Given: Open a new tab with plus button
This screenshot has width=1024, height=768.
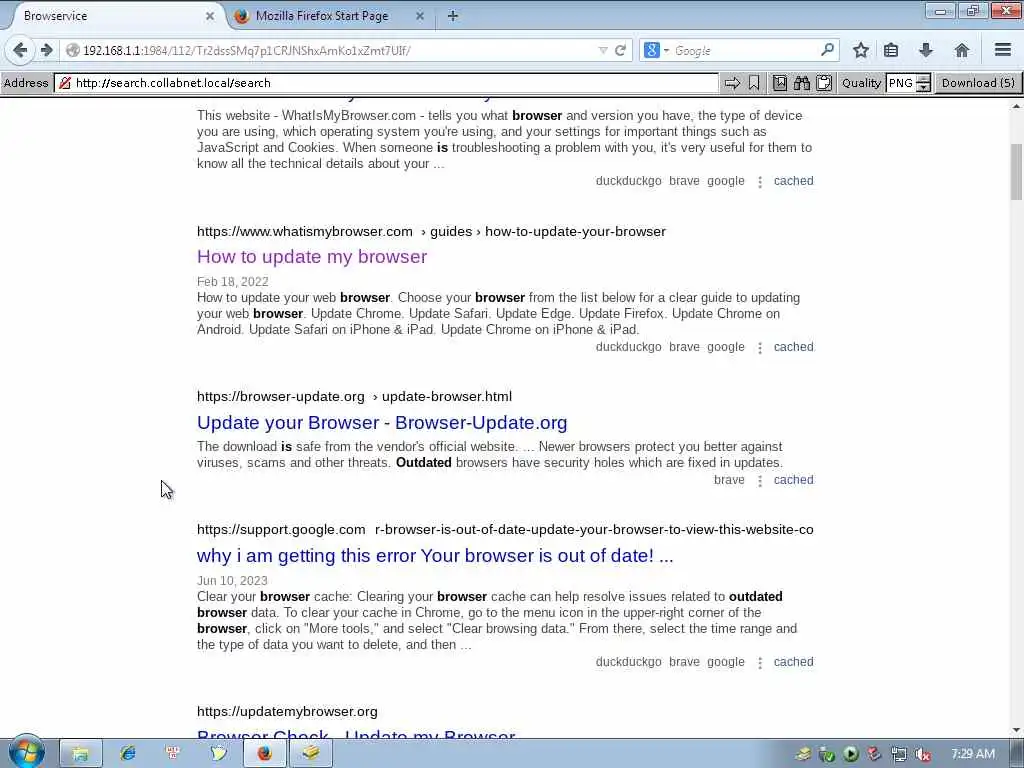Looking at the screenshot, I should [453, 16].
